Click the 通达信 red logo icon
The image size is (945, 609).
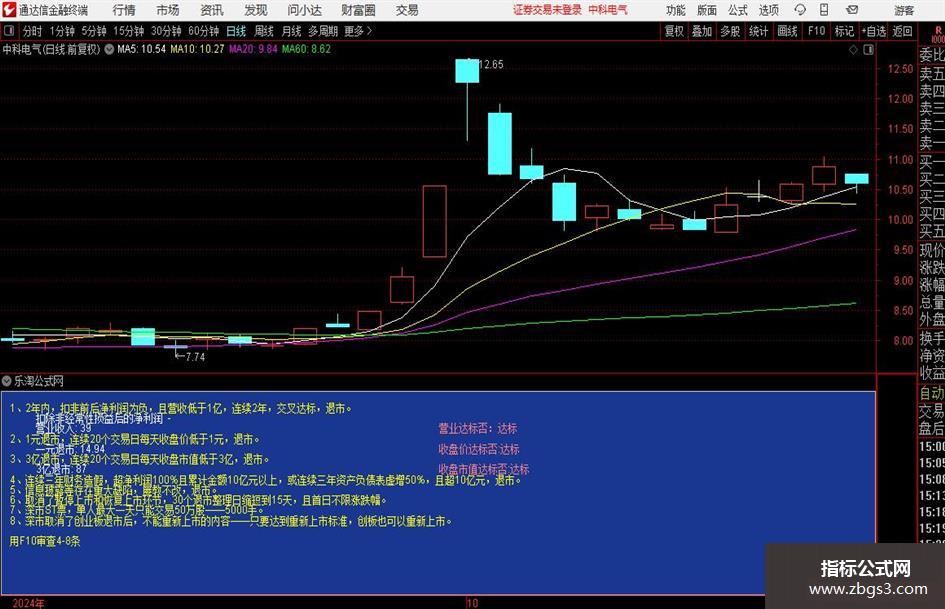pos(9,9)
